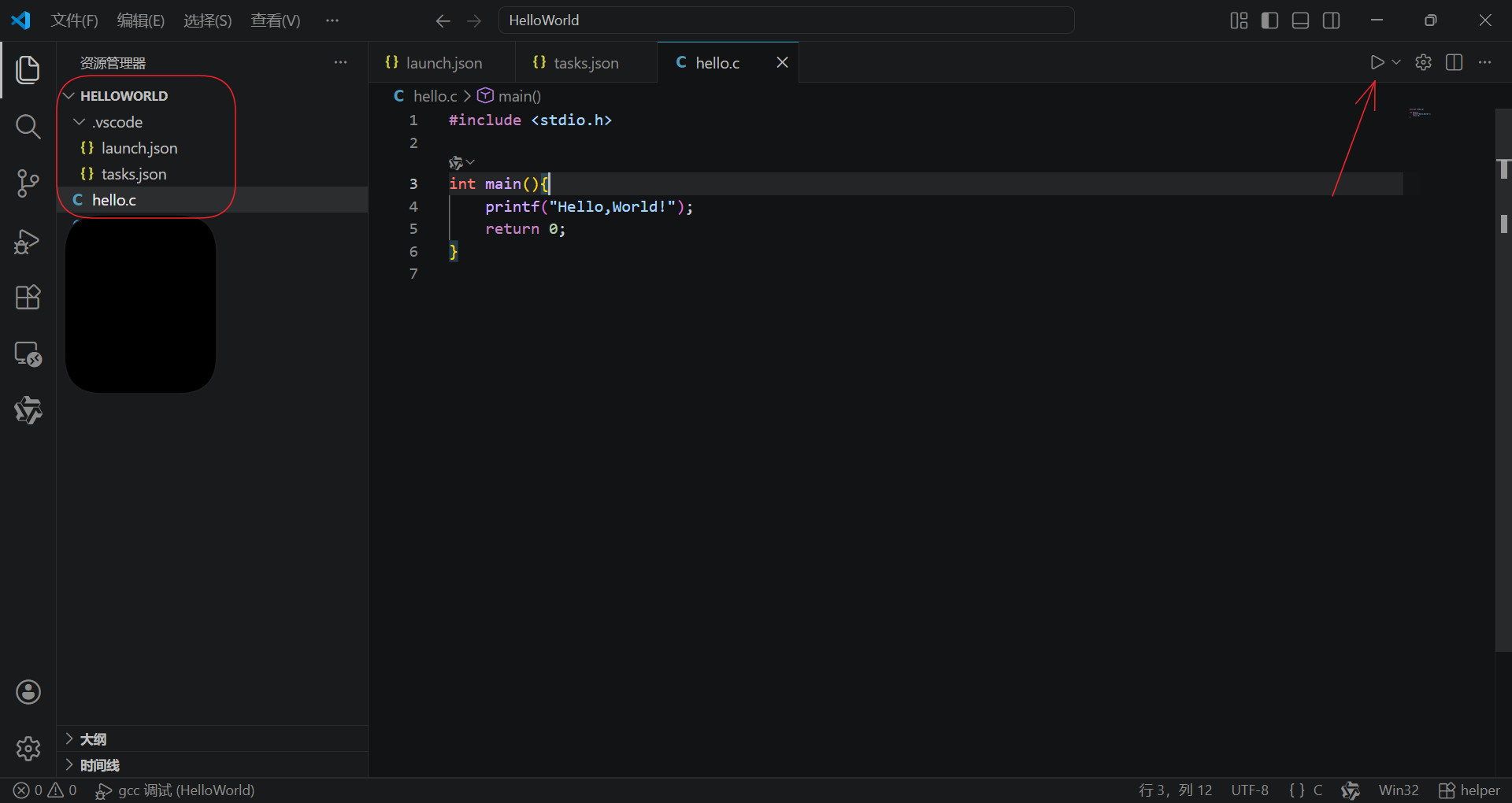Place cursor on the #include <stdio.h> line
The height and width of the screenshot is (803, 1512).
pos(530,120)
